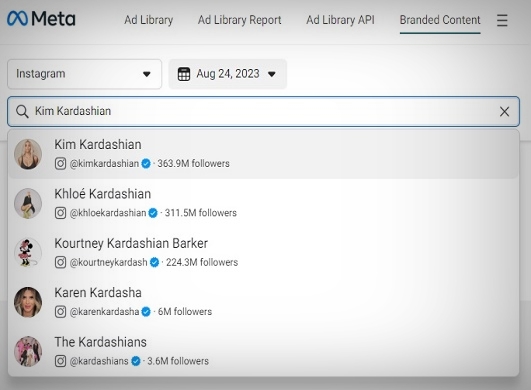Click the arrow next to the date

272,74
